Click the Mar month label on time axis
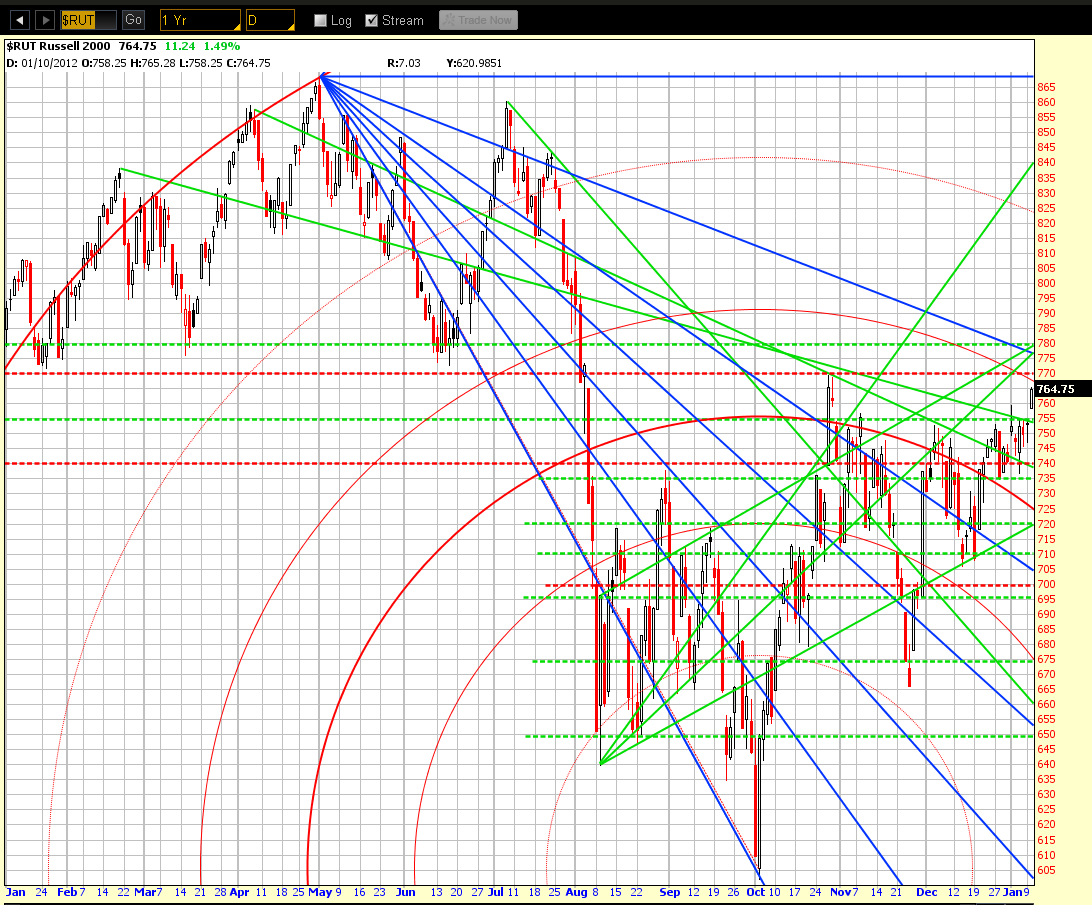The height and width of the screenshot is (905, 1092). click(145, 892)
